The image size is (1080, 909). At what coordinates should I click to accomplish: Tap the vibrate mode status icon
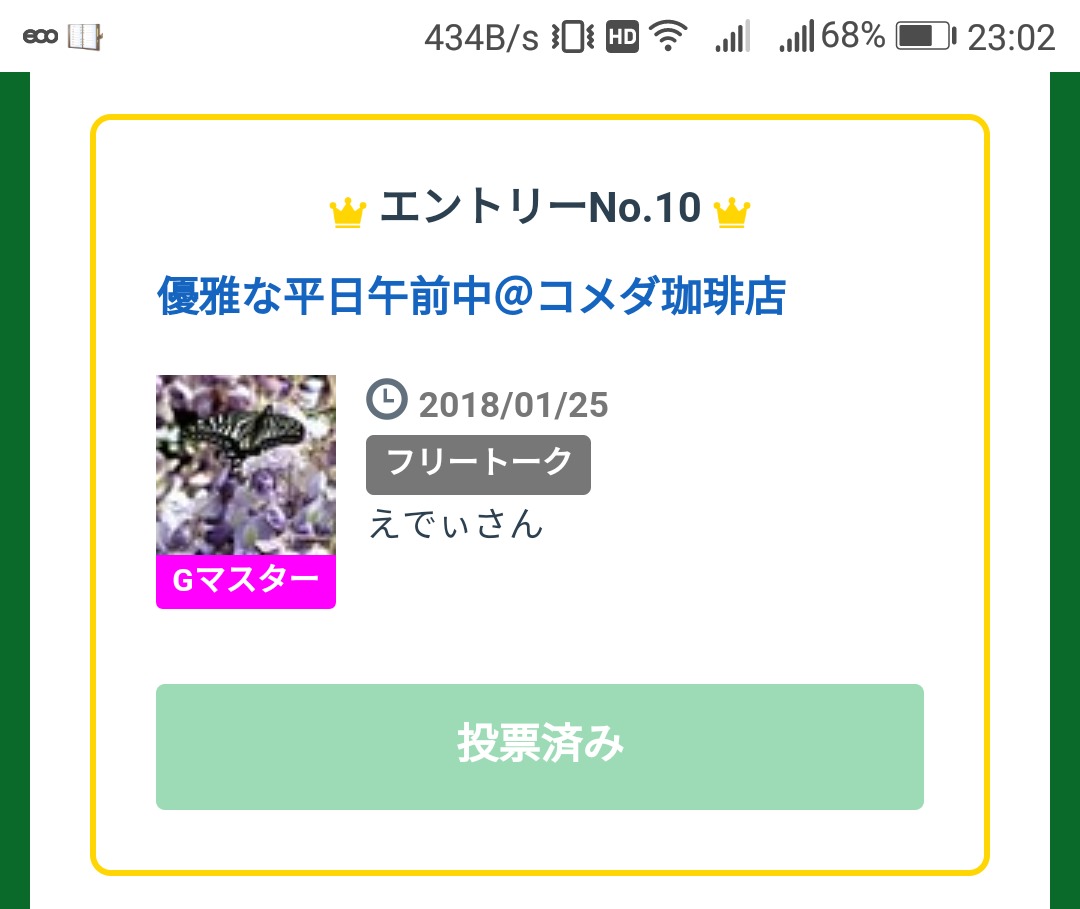(x=573, y=38)
